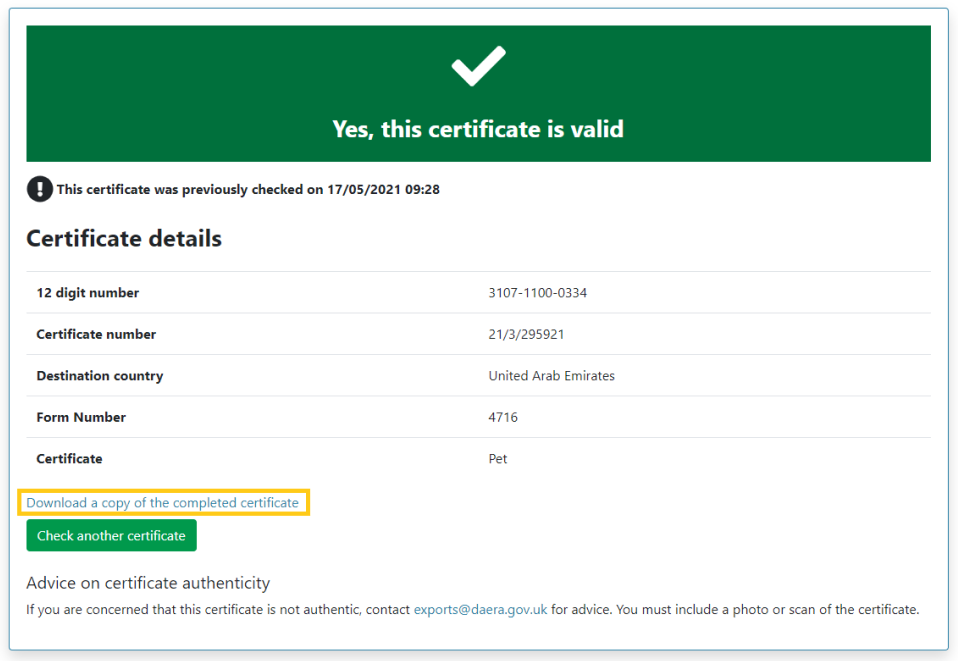The image size is (958, 661).
Task: Select the 3107-1100-0334 value
Action: (x=537, y=293)
